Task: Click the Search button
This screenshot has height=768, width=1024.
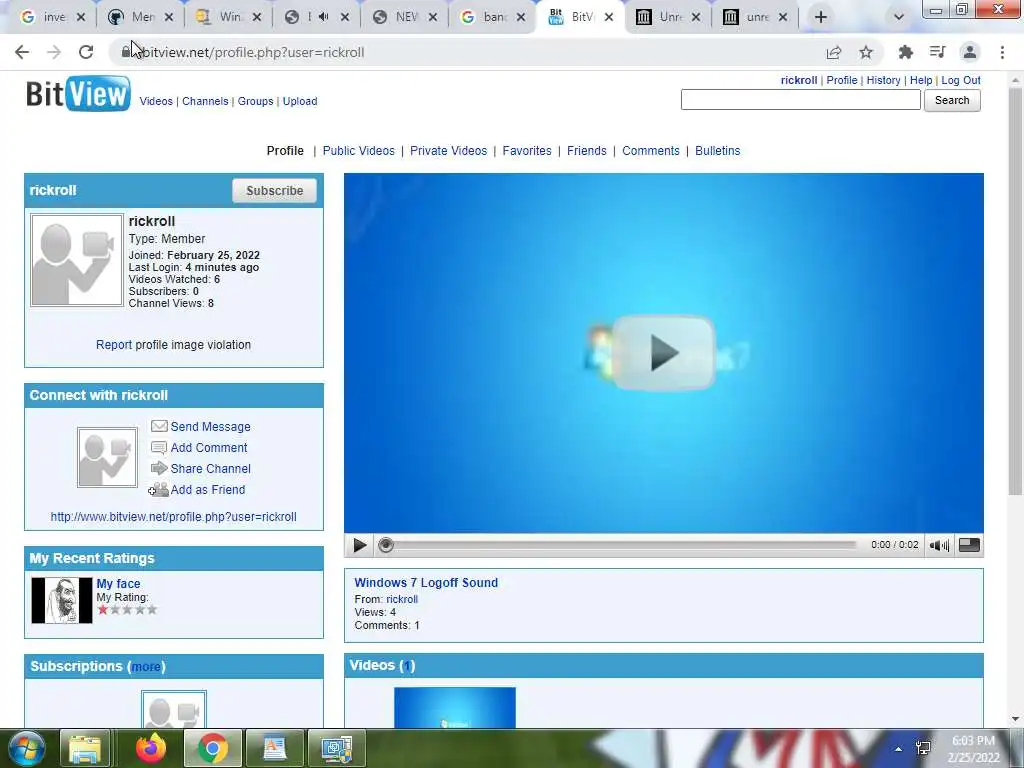Action: (x=952, y=101)
